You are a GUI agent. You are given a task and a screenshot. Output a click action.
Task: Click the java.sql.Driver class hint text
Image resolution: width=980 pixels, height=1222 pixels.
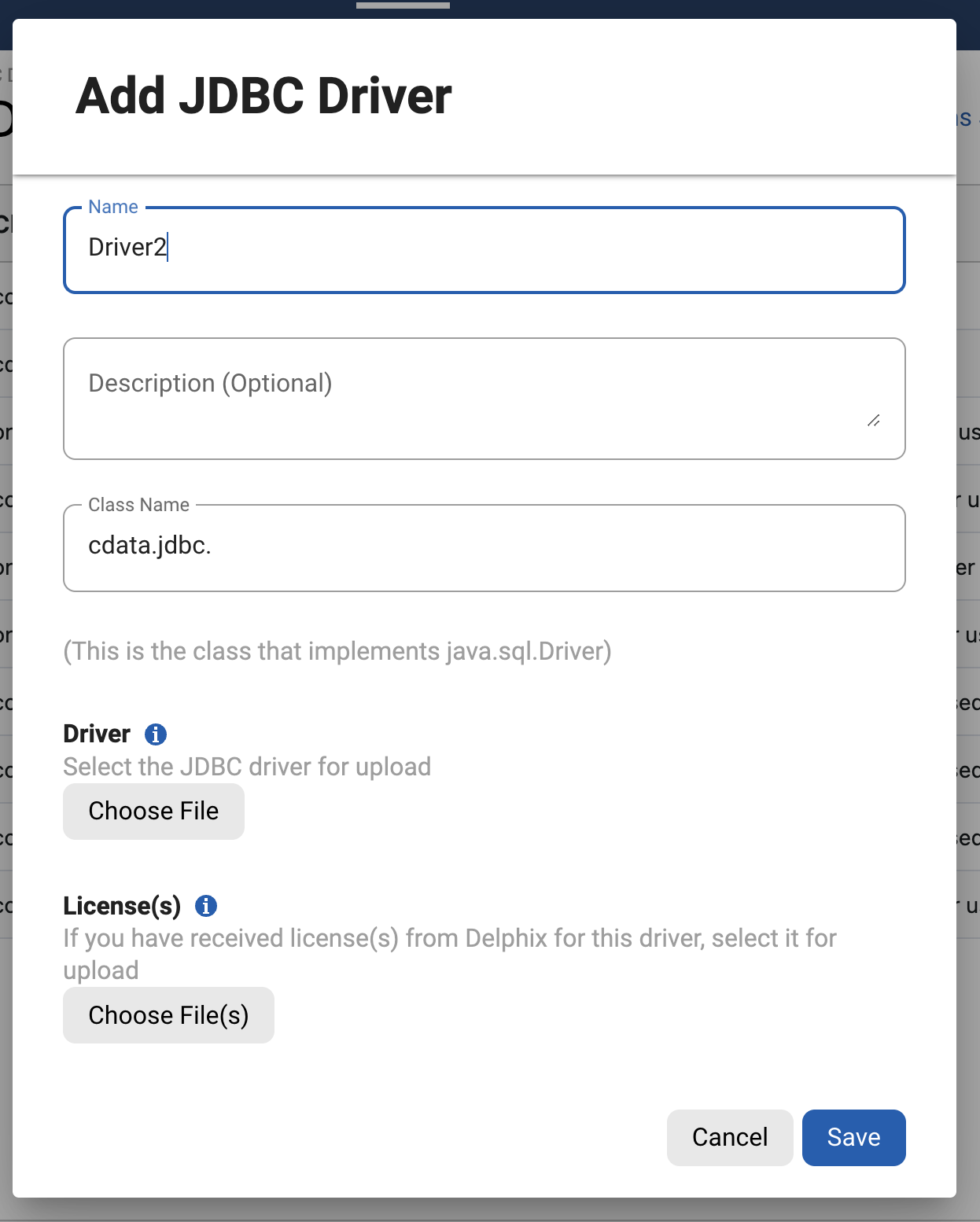point(337,651)
